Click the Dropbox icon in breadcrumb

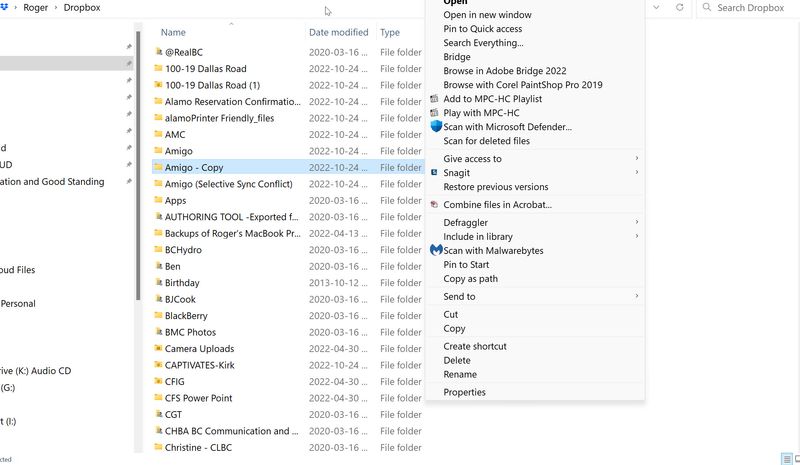[x=4, y=7]
